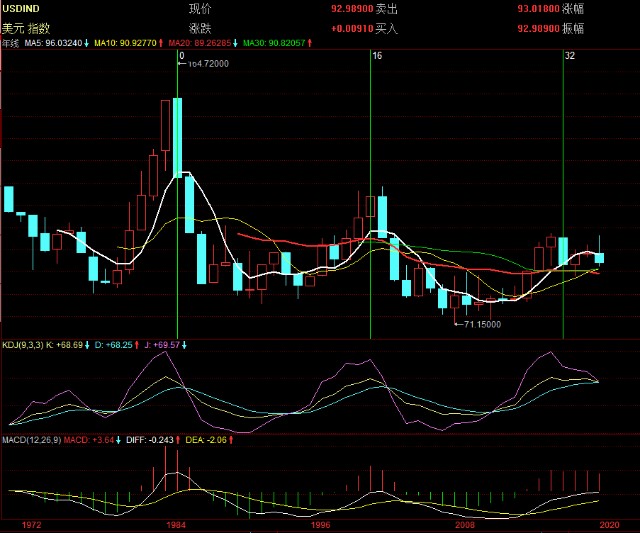Click the red up arrow beside MA10 value

coord(161,43)
